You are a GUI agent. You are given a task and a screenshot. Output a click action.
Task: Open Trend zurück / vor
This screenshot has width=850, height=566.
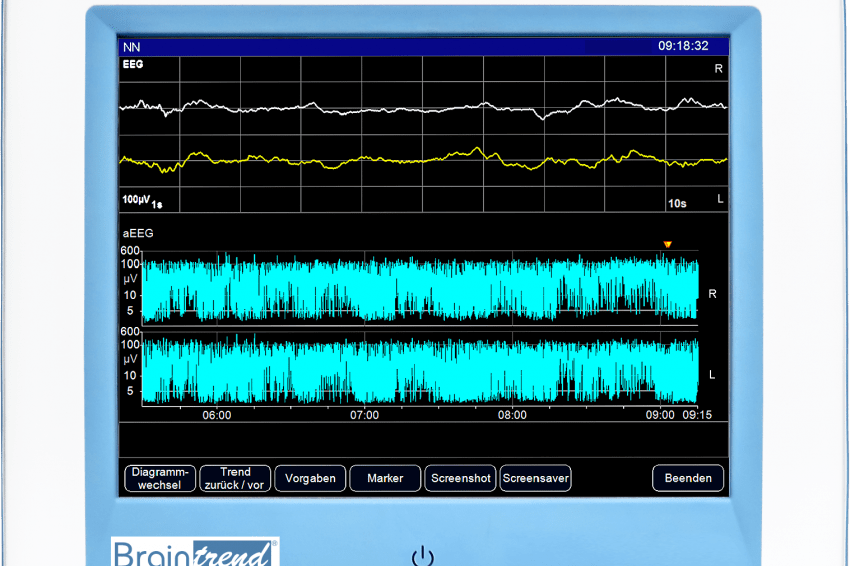point(235,478)
